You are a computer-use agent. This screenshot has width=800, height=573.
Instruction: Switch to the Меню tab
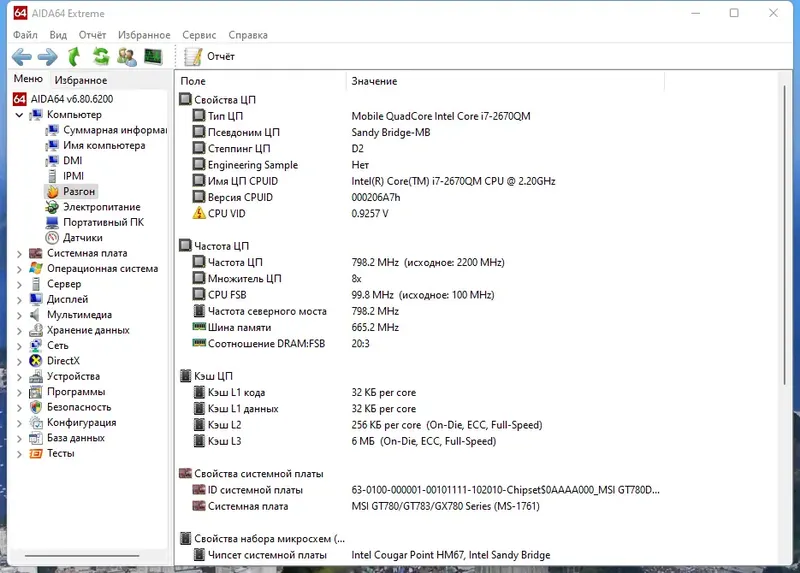click(28, 79)
